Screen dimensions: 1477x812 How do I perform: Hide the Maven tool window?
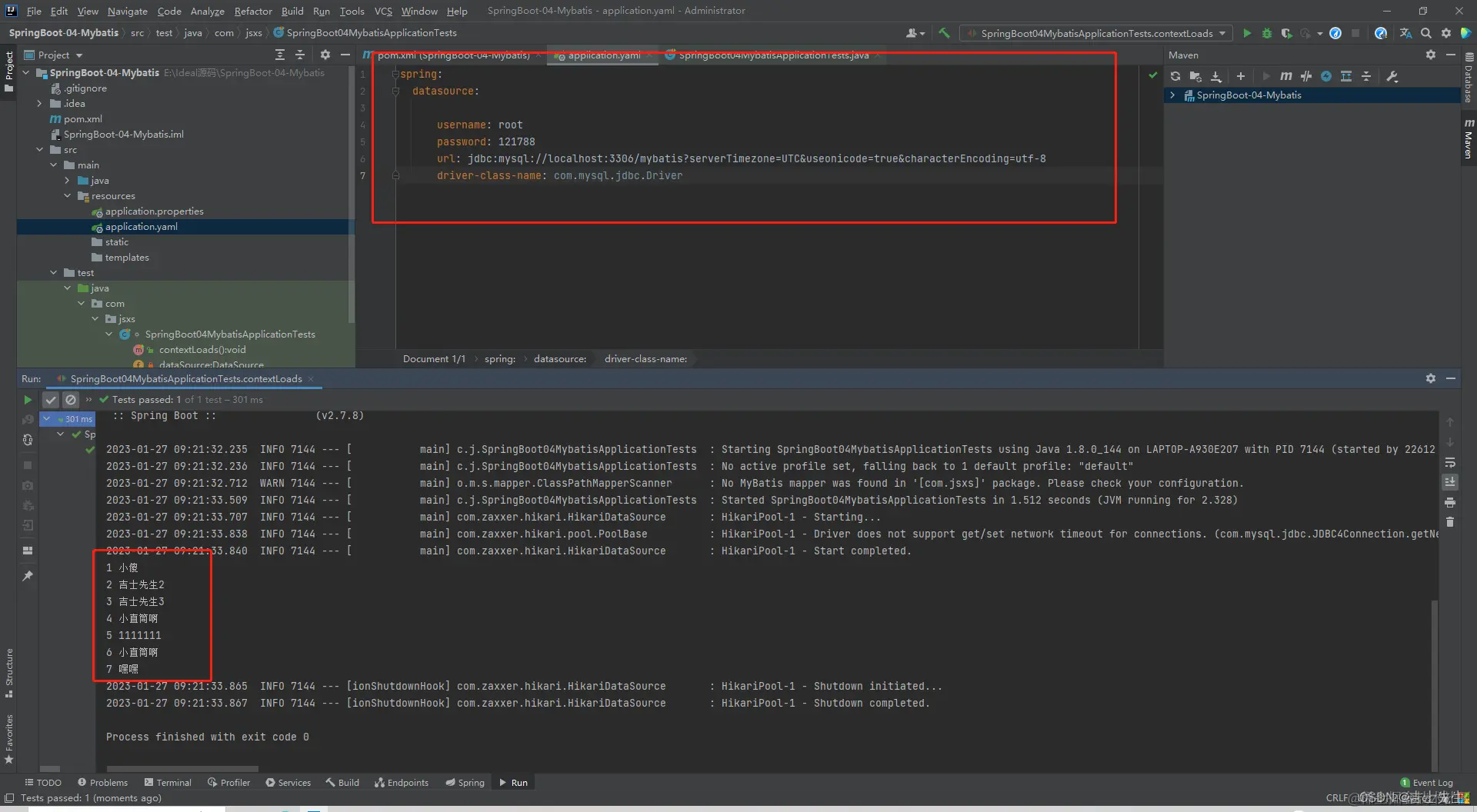click(x=1451, y=55)
